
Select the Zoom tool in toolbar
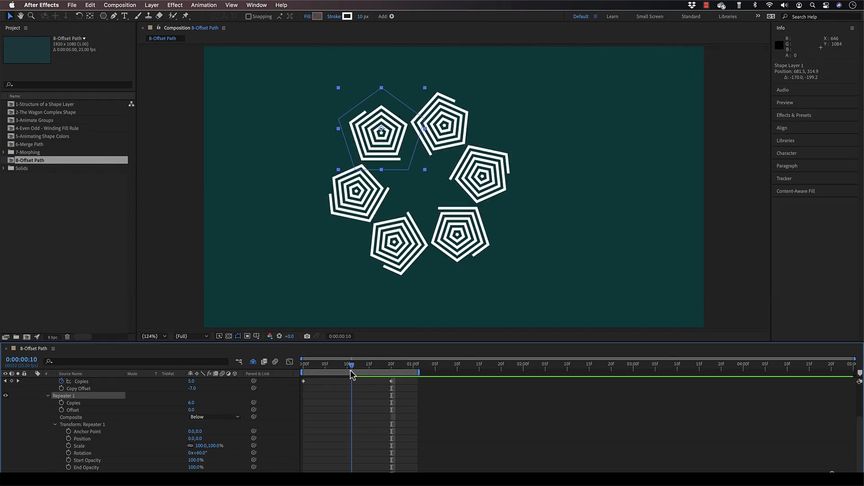coord(32,16)
